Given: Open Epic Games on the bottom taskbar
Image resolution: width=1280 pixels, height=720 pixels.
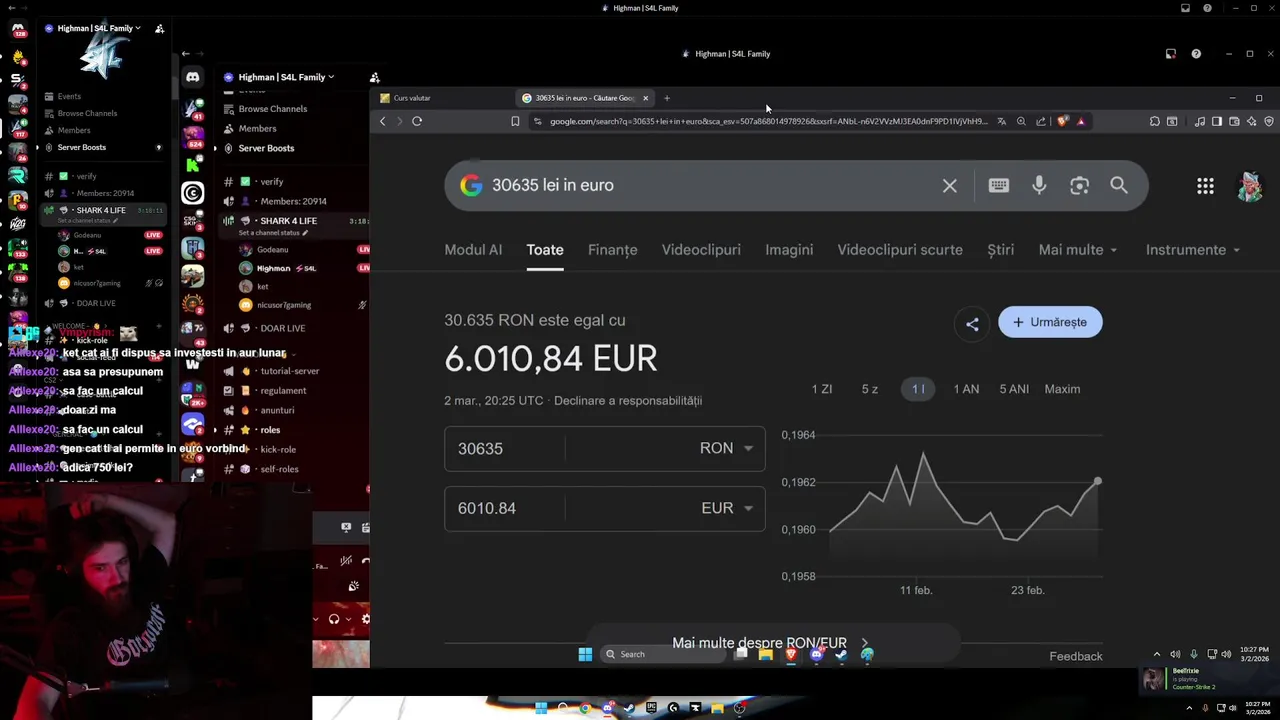Looking at the screenshot, I should (x=651, y=708).
